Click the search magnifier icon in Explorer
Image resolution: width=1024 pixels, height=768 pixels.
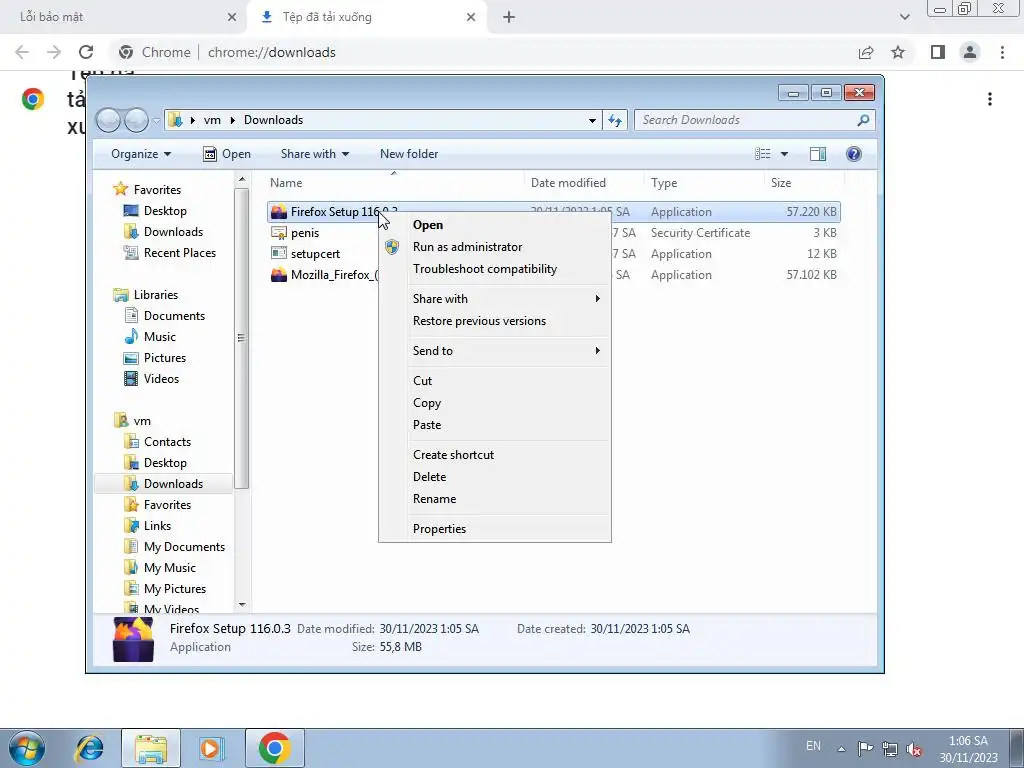(x=863, y=120)
